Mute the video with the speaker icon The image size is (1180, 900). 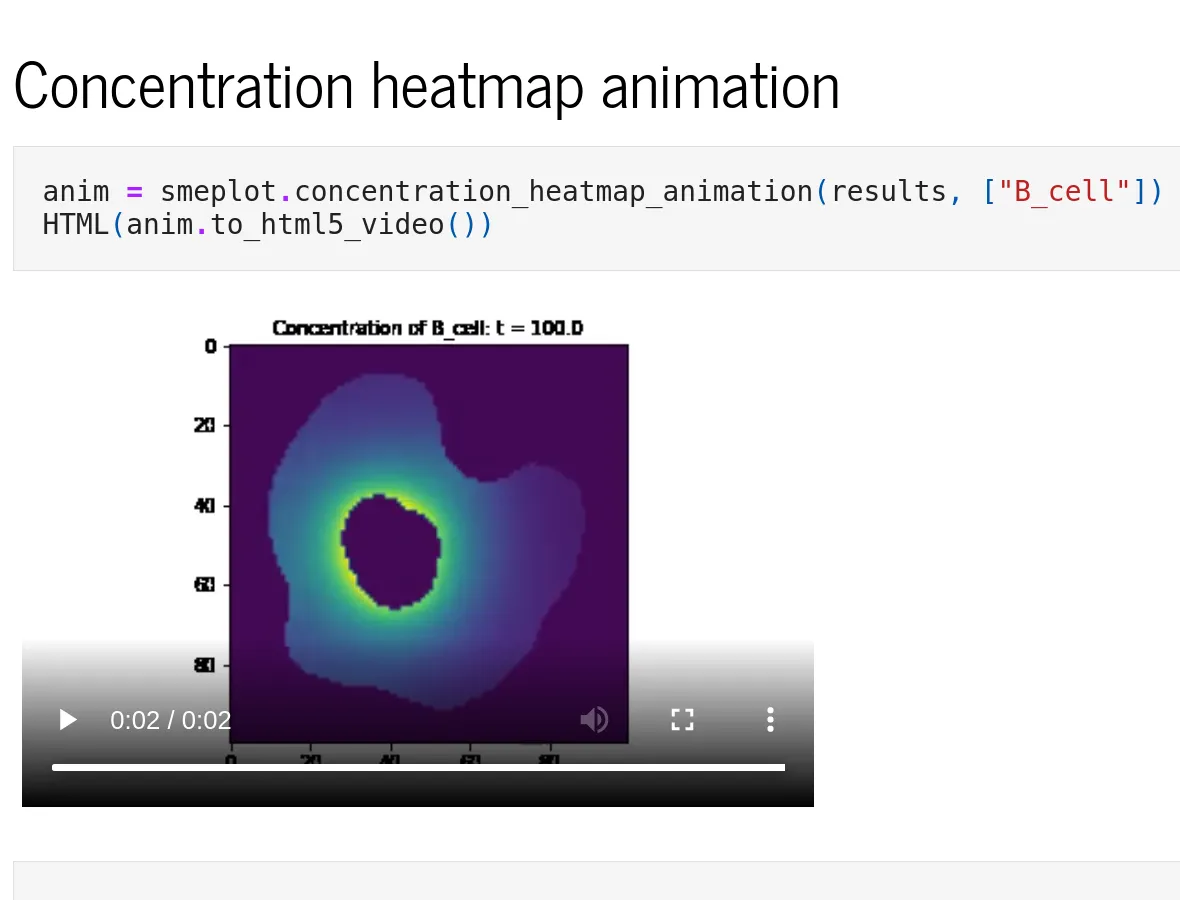click(x=594, y=720)
